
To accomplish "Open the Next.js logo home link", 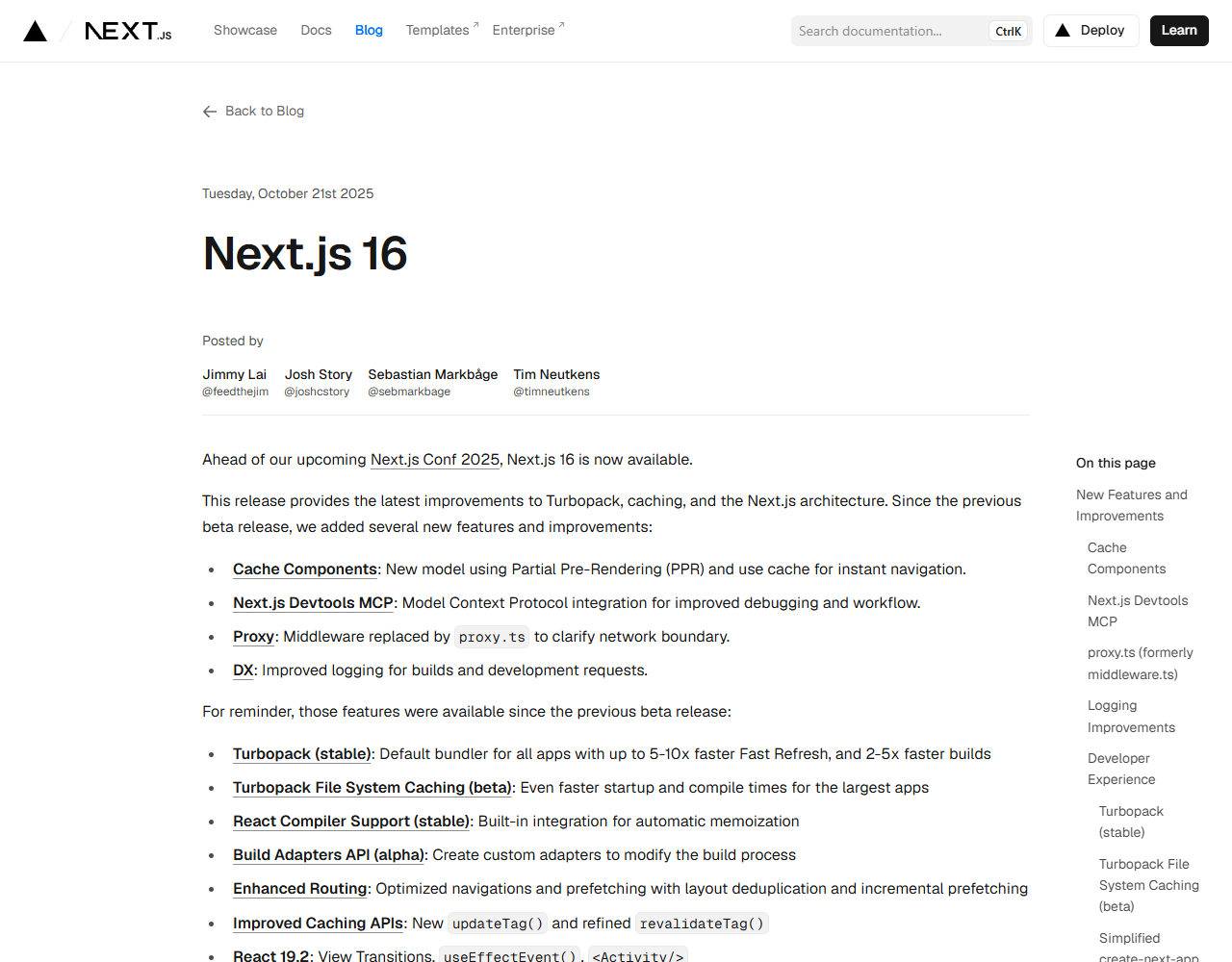I will (x=128, y=31).
